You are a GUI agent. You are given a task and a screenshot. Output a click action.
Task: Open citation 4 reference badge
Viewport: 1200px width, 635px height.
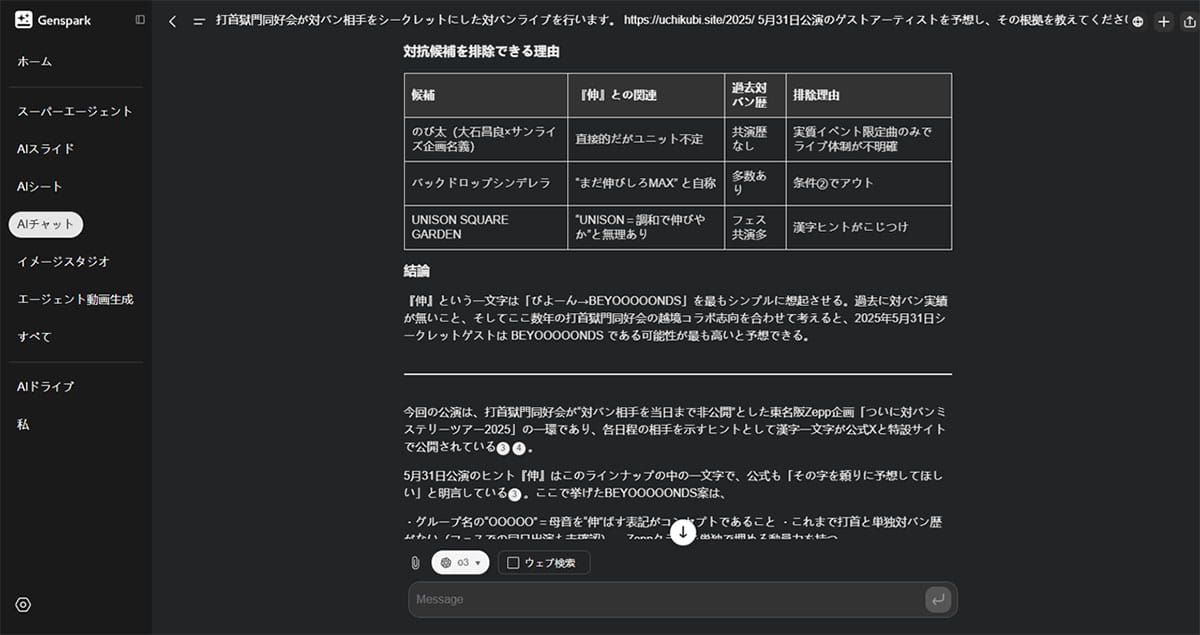coord(518,448)
